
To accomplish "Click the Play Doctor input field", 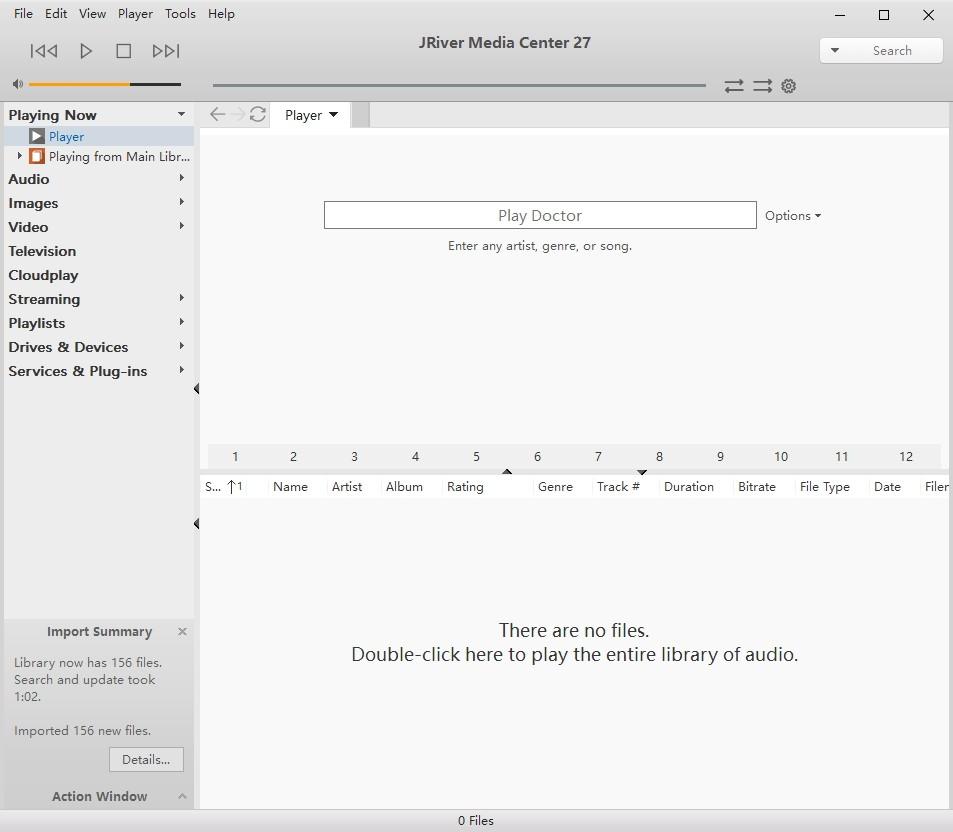I will click(x=540, y=215).
